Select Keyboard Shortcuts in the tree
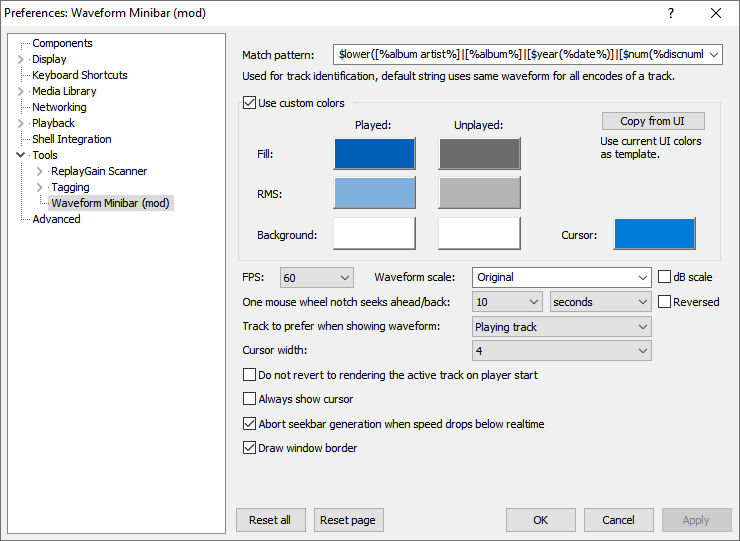The image size is (740, 541). (x=79, y=75)
